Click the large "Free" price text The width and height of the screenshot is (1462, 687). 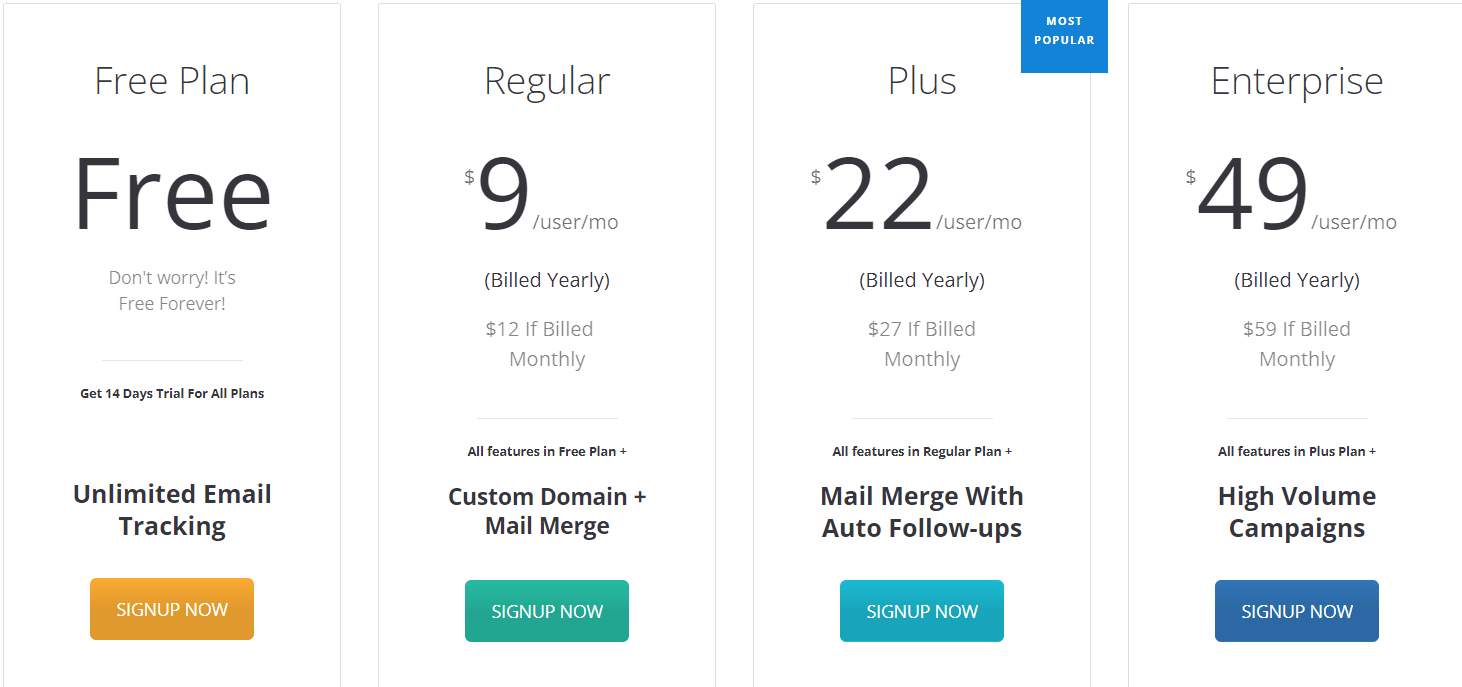tap(172, 194)
